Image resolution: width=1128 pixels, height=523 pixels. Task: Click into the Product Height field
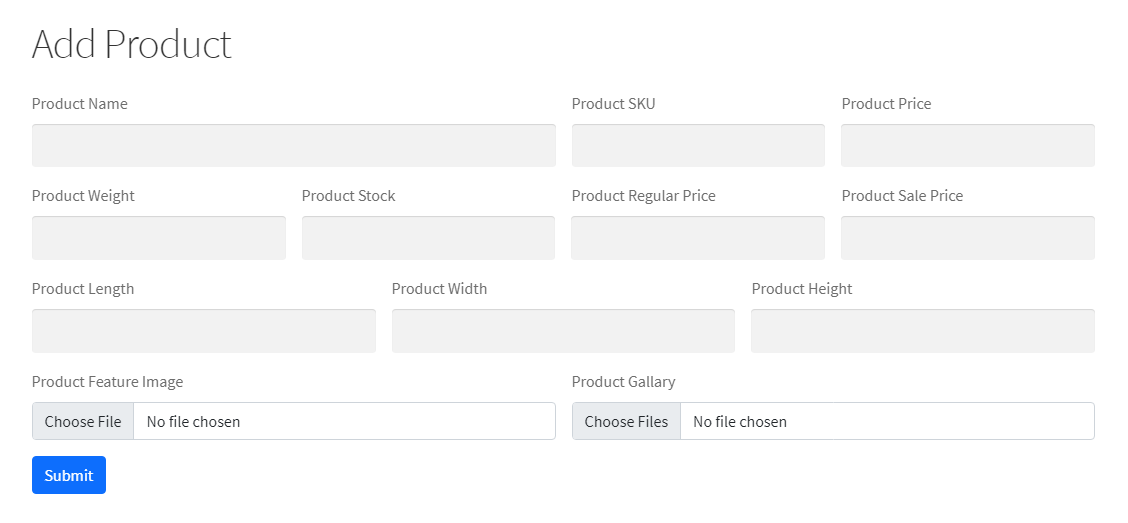[922, 331]
